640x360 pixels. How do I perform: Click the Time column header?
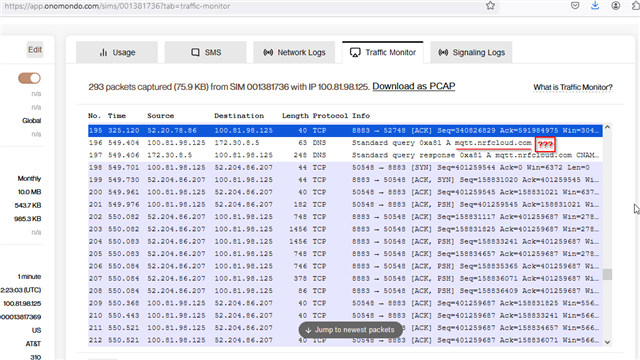pos(117,116)
